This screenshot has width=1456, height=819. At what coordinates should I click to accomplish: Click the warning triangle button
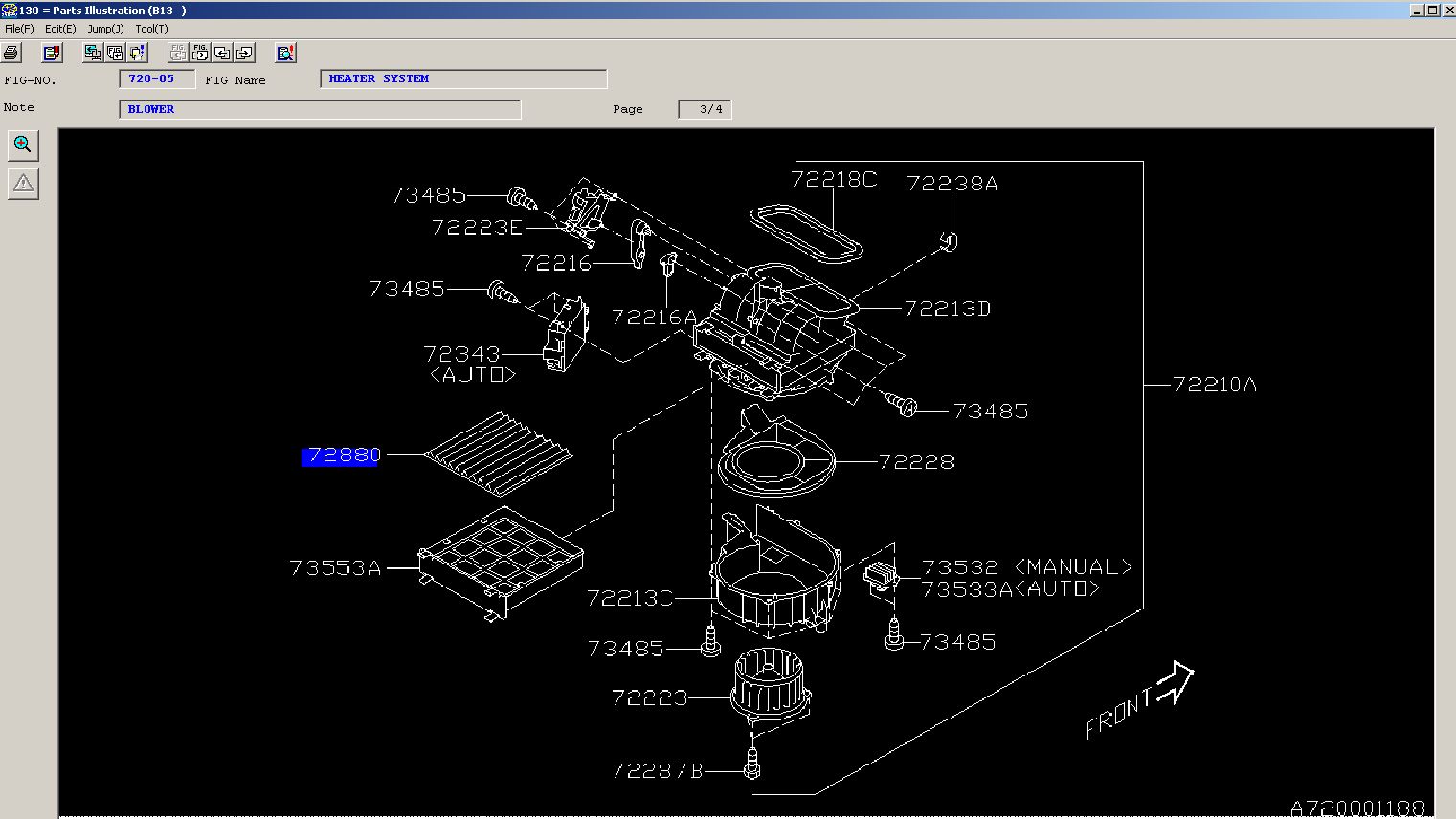(x=23, y=184)
